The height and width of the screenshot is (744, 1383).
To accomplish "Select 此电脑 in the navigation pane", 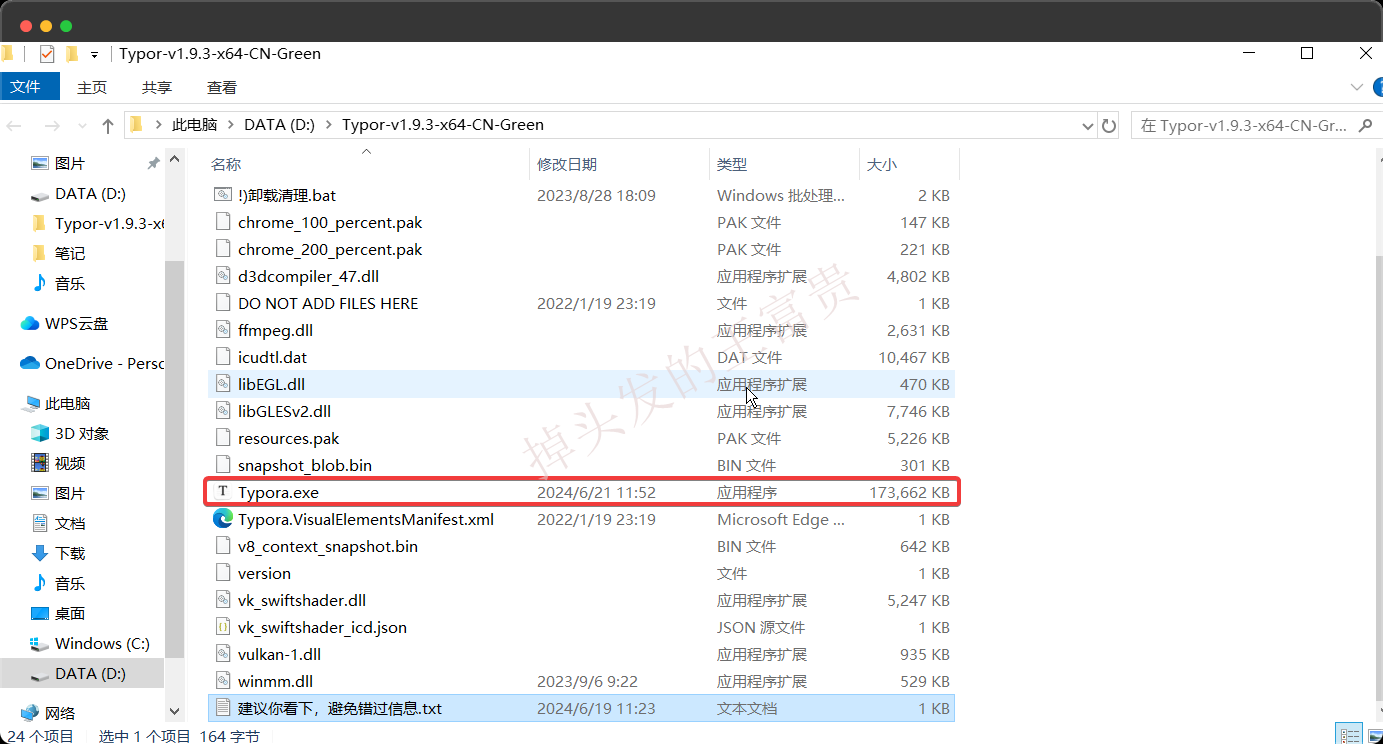I will [x=56, y=404].
